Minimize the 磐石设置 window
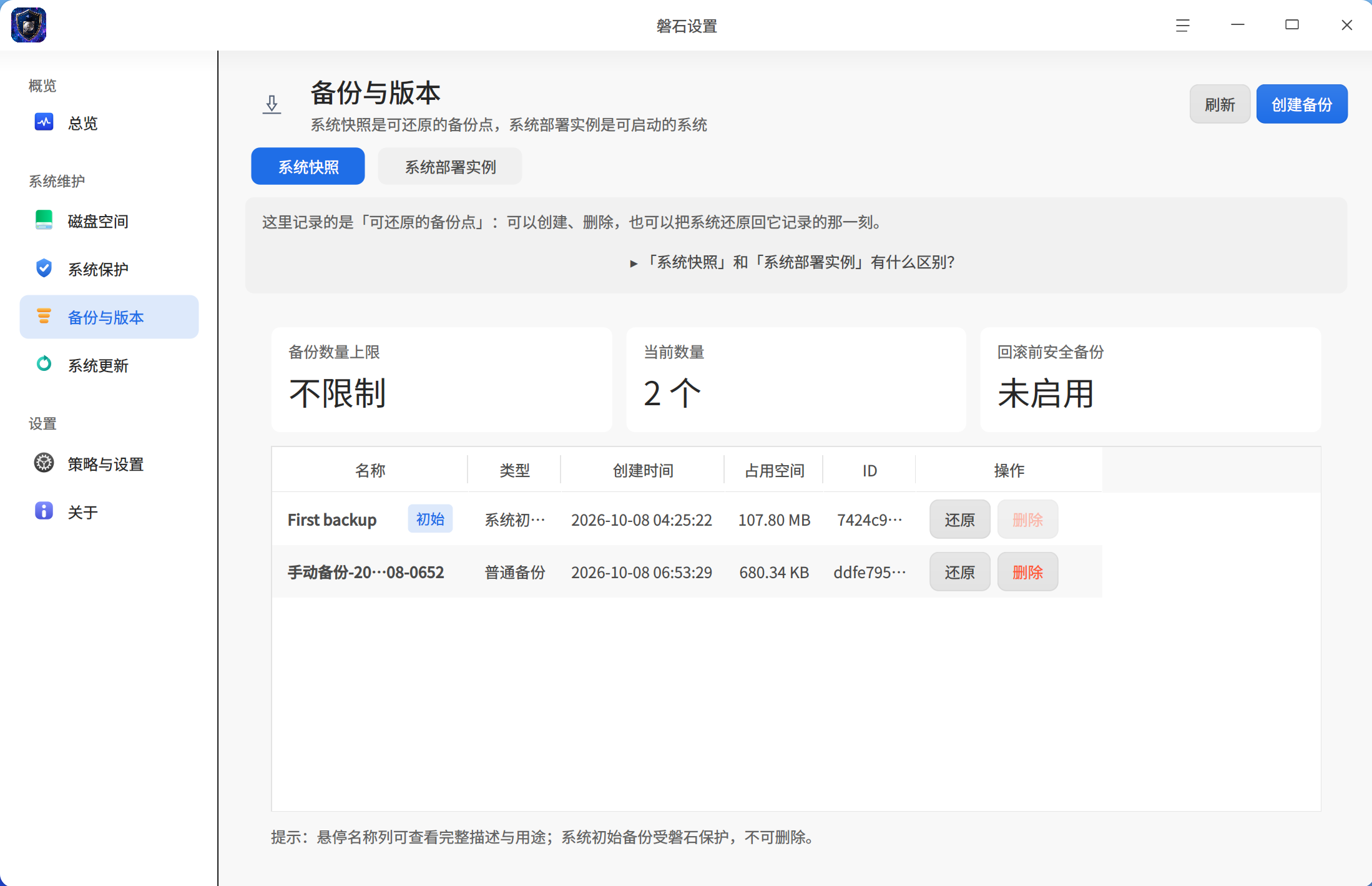Screen dimensions: 1372x886 [1237, 25]
